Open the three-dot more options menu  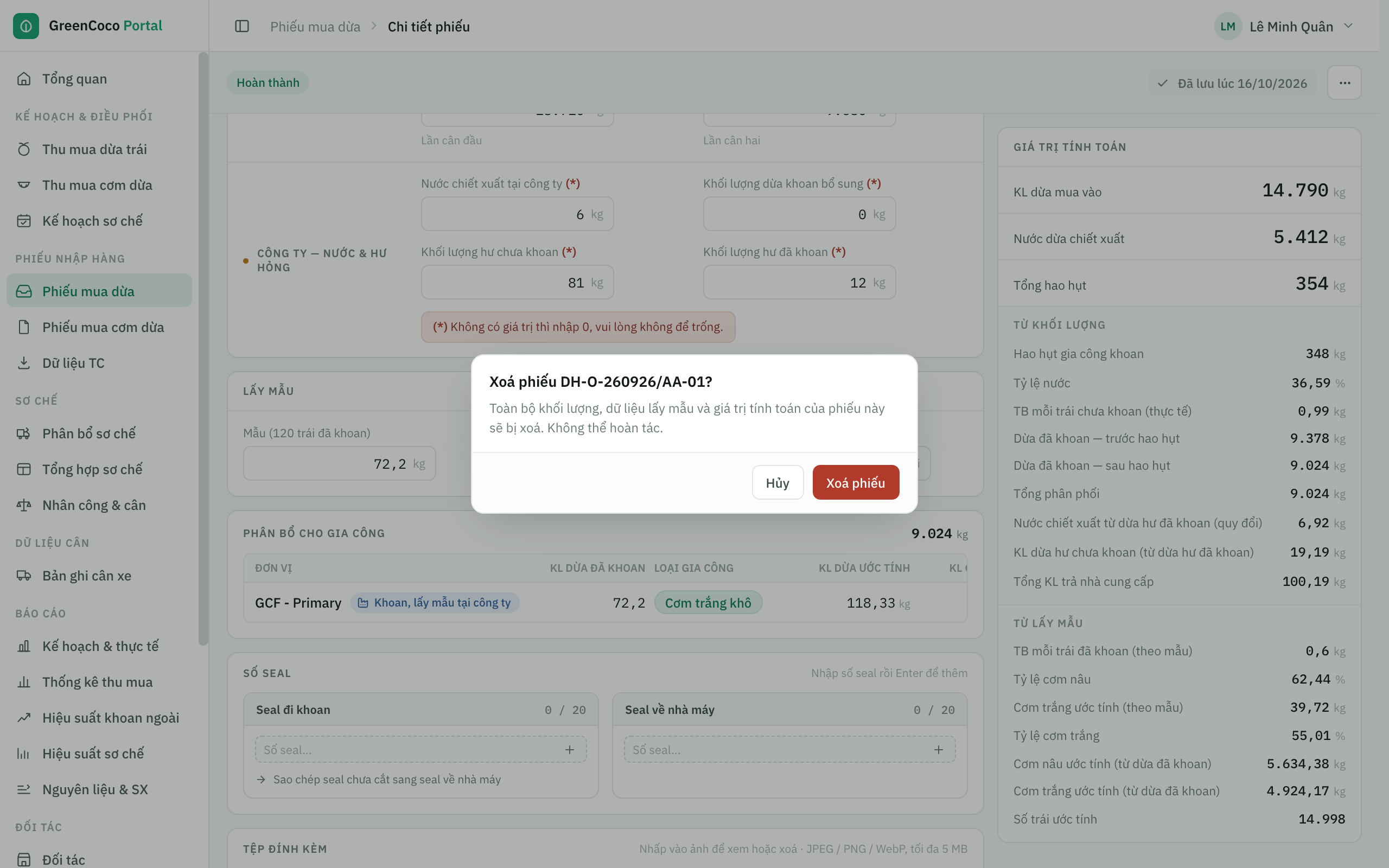[x=1344, y=82]
